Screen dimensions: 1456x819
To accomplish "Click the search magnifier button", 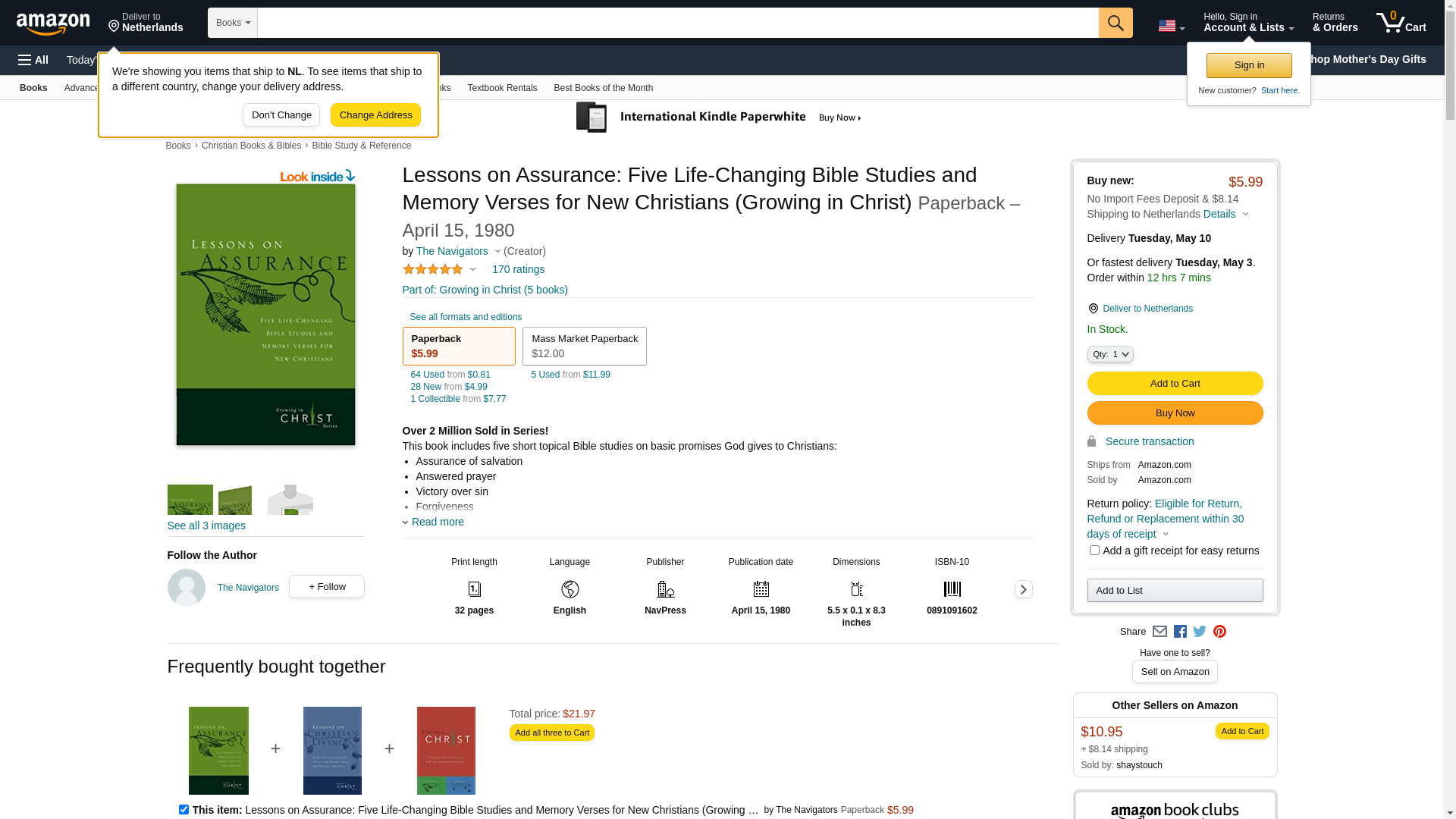I will pyautogui.click(x=1116, y=23).
